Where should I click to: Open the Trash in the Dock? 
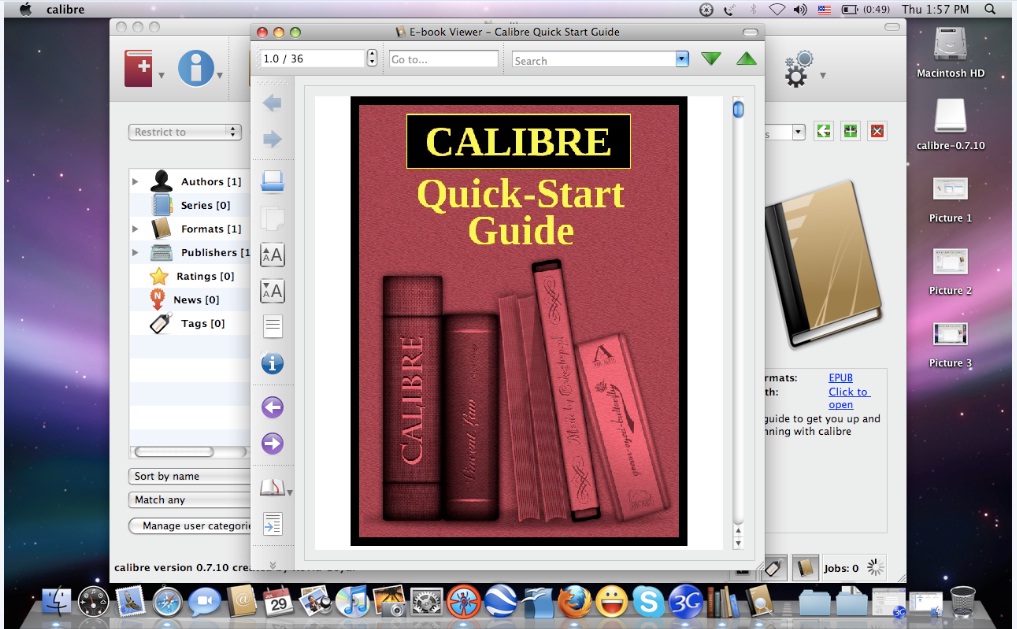click(963, 601)
